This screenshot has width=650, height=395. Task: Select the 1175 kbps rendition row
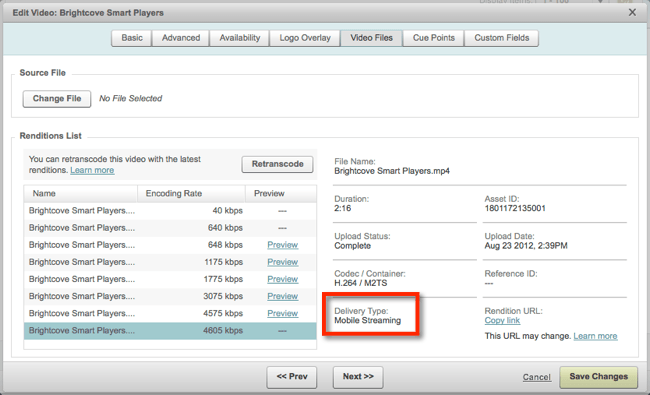click(x=170, y=262)
